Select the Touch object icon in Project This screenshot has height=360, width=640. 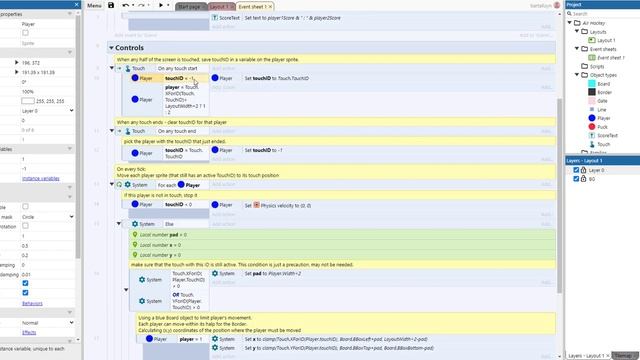592,144
